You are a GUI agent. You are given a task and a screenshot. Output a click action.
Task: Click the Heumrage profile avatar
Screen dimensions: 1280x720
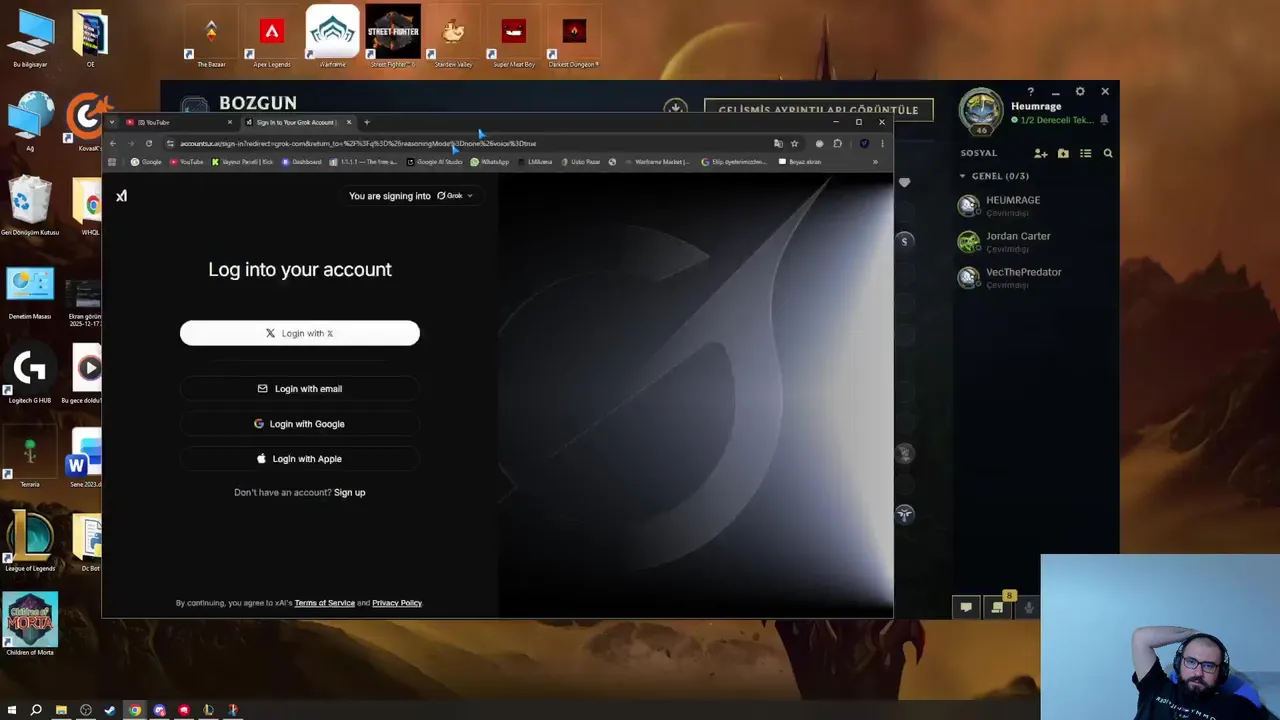tap(980, 111)
